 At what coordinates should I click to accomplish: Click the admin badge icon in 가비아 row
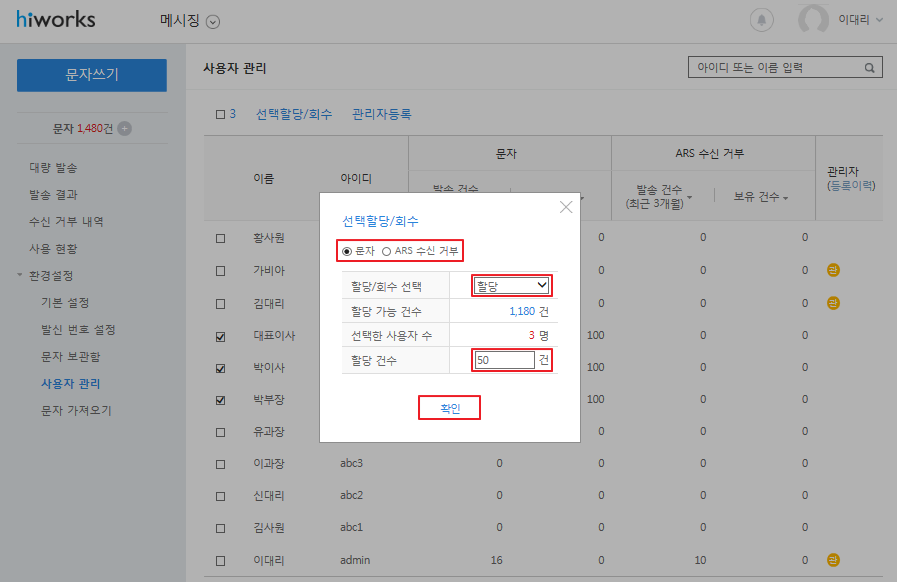[x=833, y=270]
